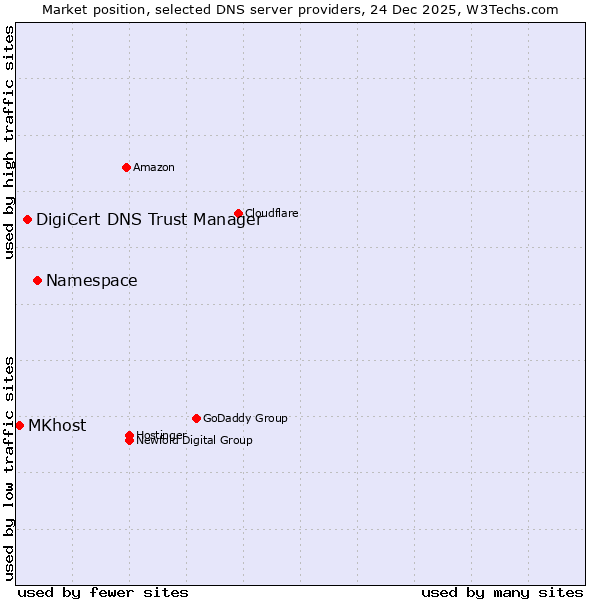
Task: Click the 'Namespace' label text
Action: click(x=92, y=281)
